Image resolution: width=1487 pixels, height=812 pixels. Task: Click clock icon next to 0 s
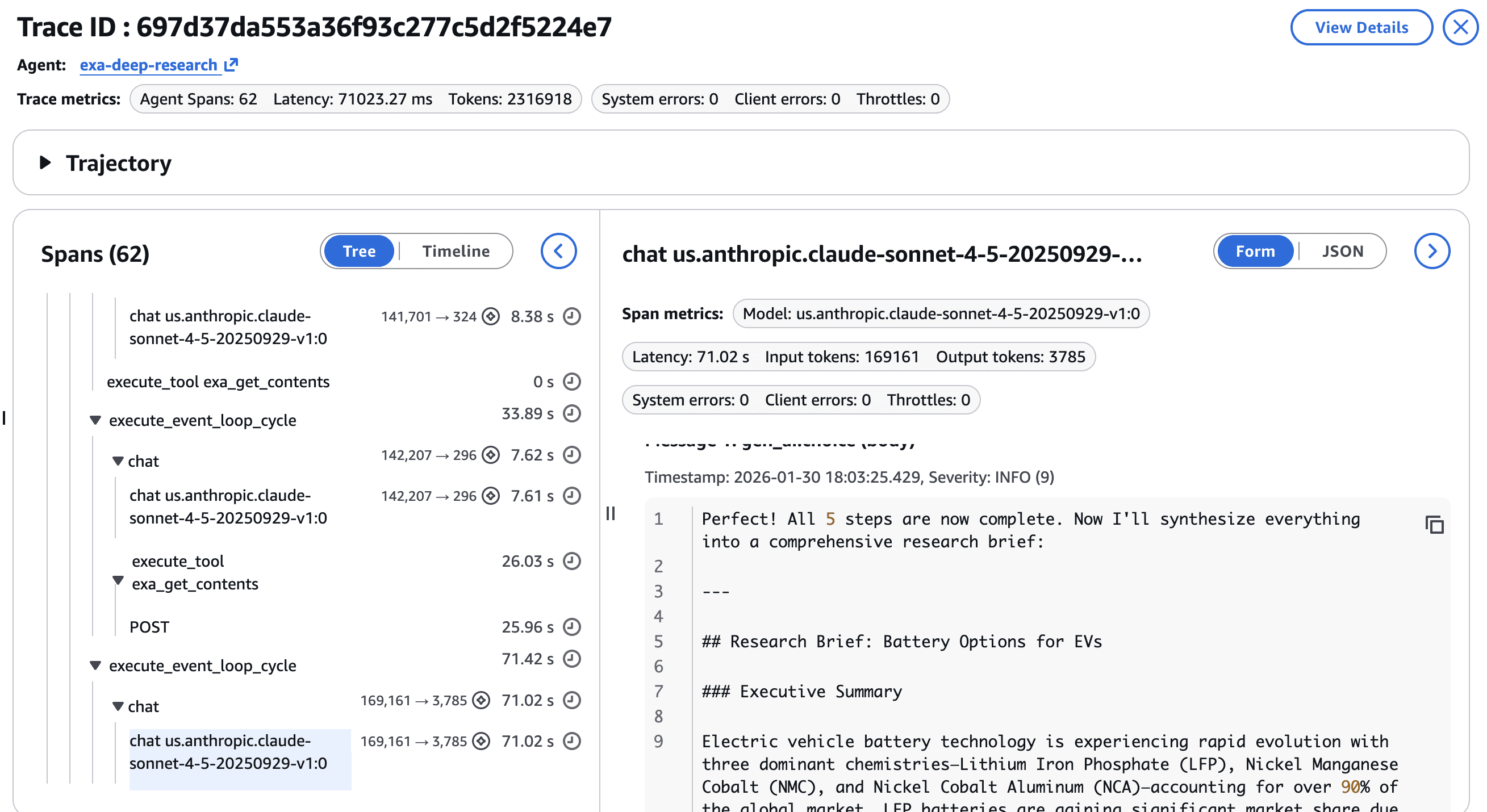(x=571, y=382)
